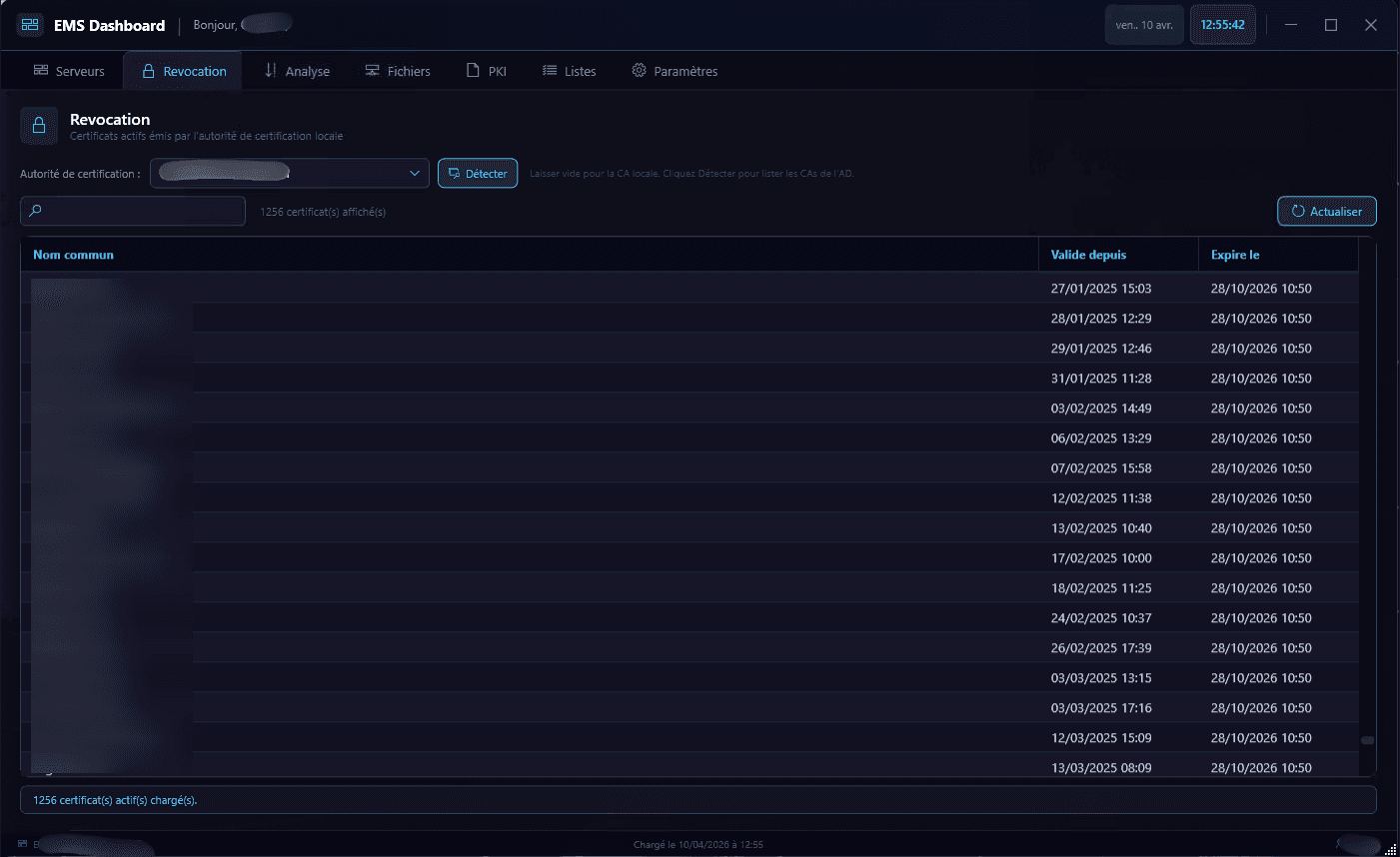Sort by the Expire le column header
This screenshot has width=1400, height=857.
pos(1235,255)
